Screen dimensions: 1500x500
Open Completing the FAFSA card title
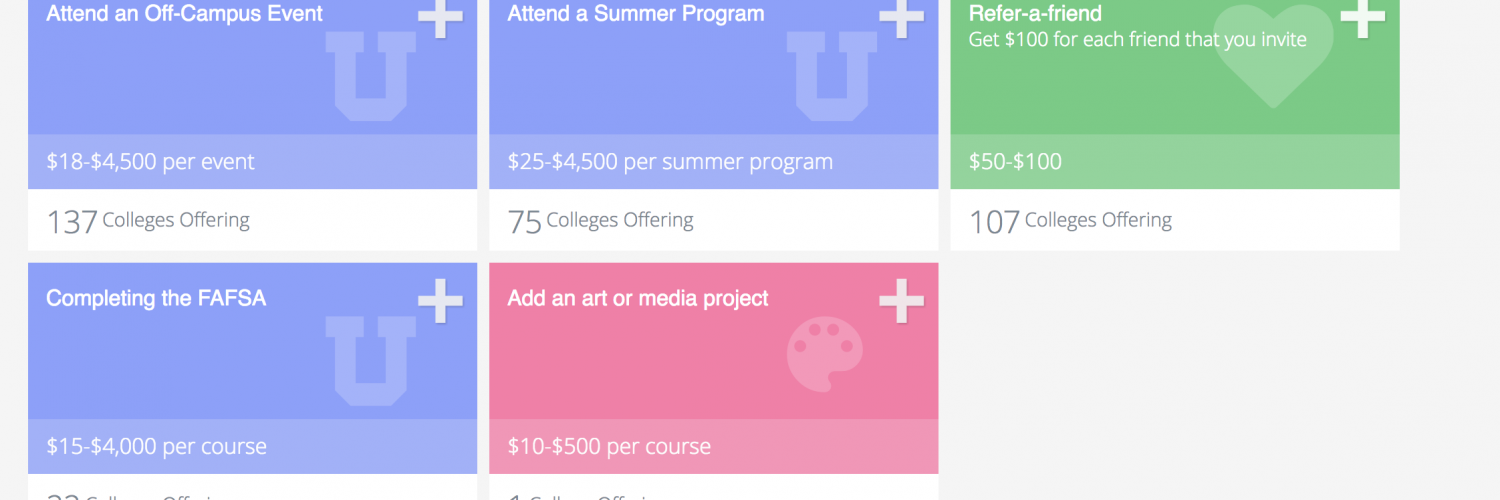point(156,298)
